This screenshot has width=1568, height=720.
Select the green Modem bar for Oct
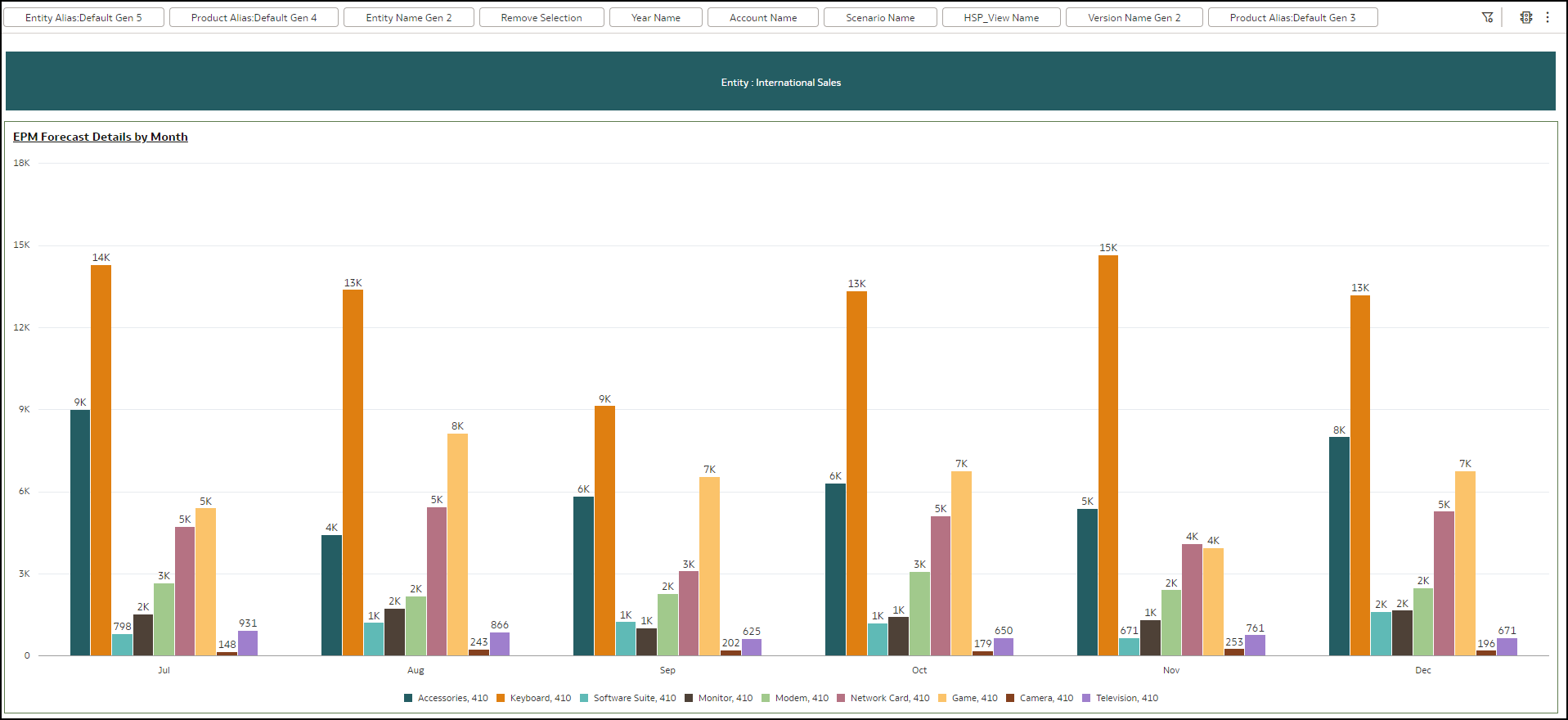tap(919, 614)
